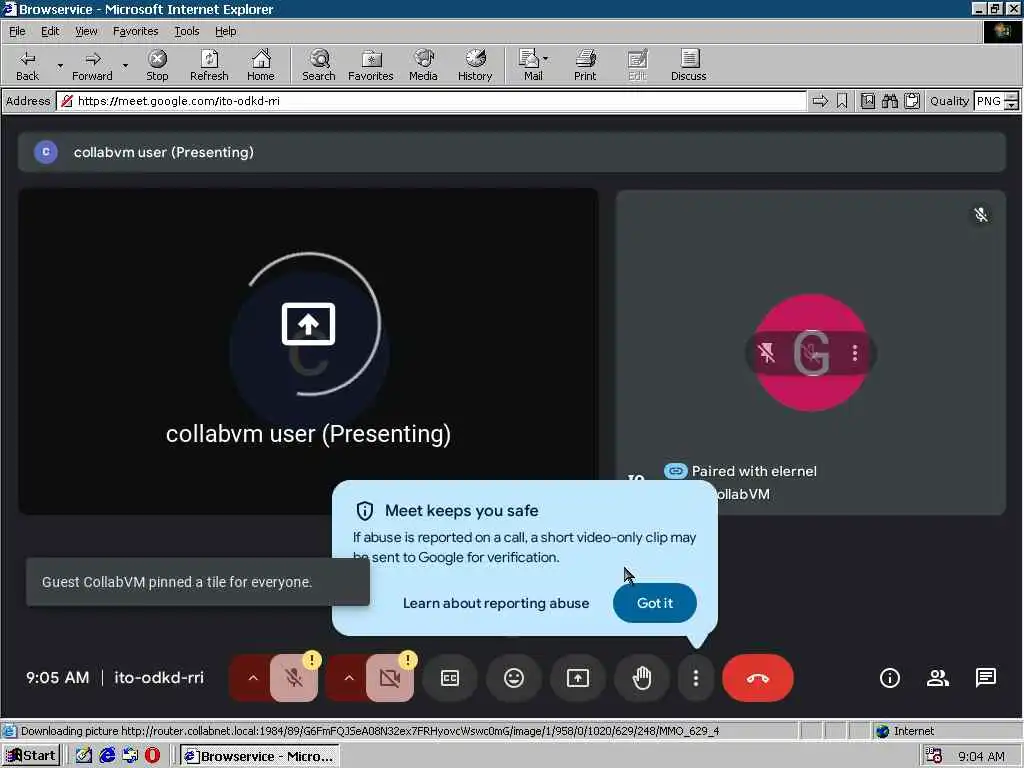The image size is (1024, 768).
Task: Select the collabvm user presenting tile
Action: [x=308, y=351]
